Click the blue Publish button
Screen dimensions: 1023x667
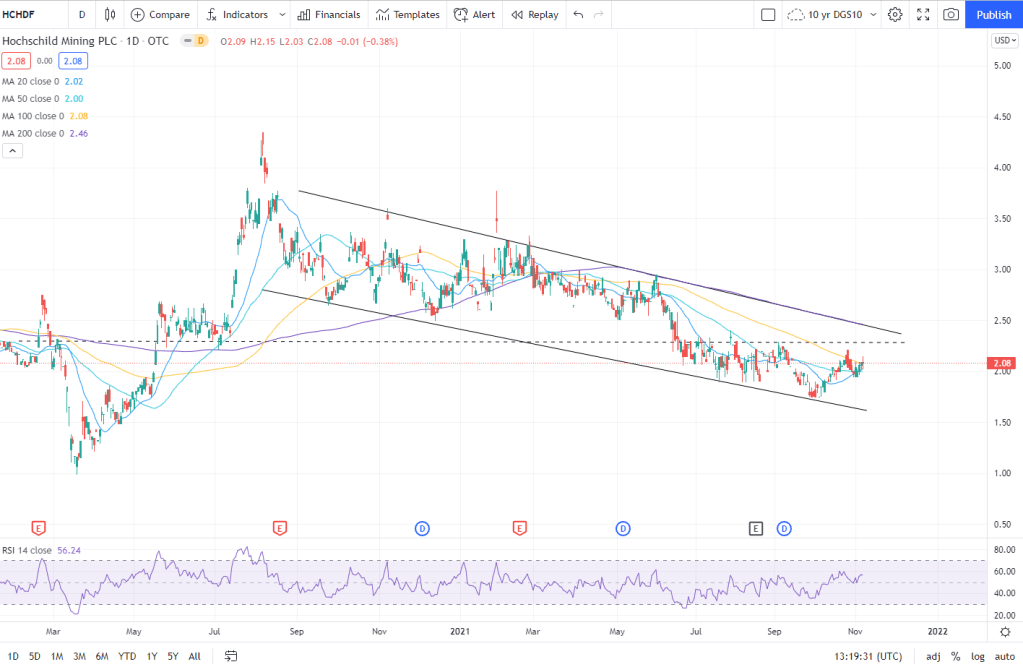point(993,15)
